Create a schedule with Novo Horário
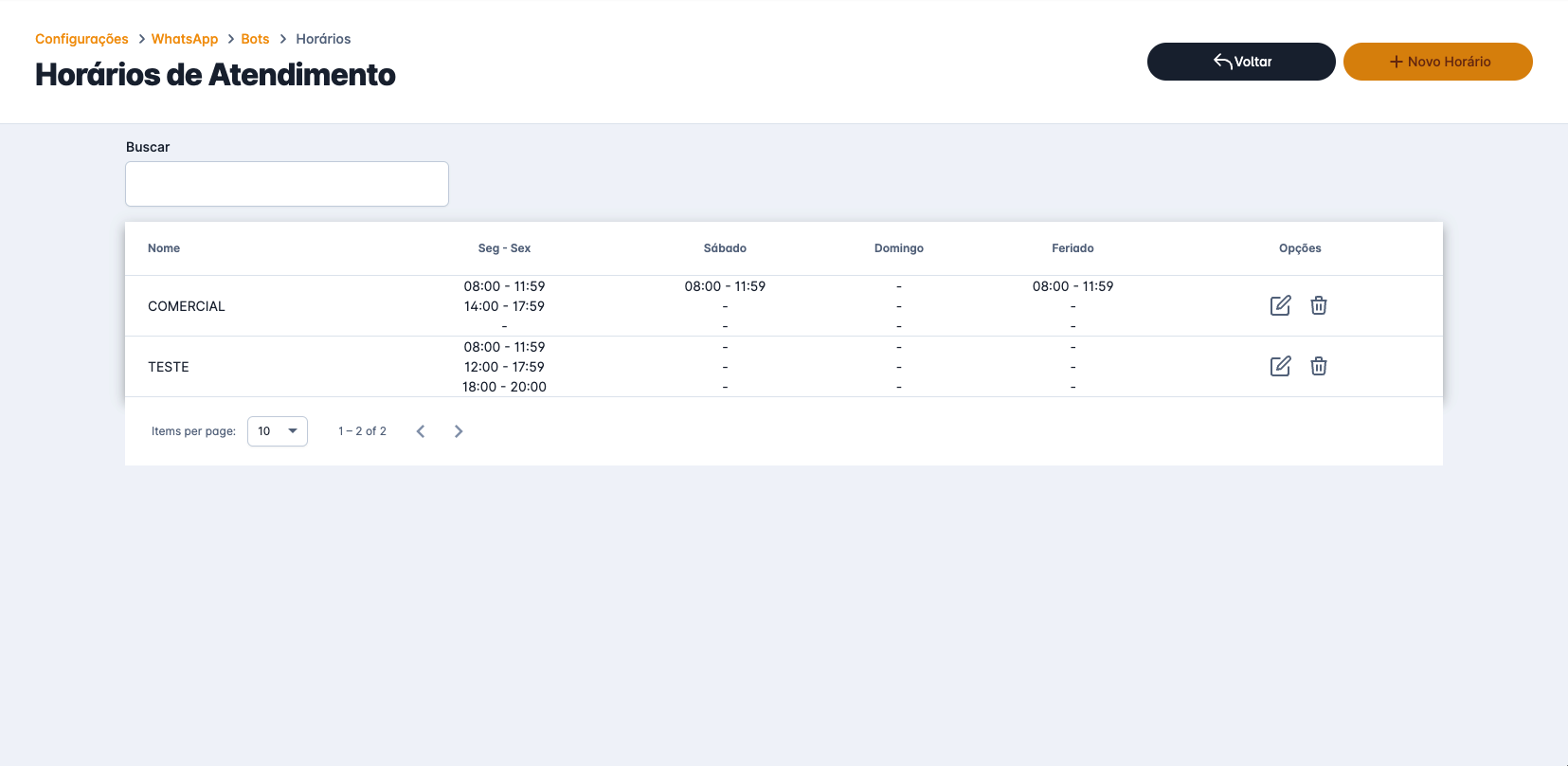 point(1437,62)
